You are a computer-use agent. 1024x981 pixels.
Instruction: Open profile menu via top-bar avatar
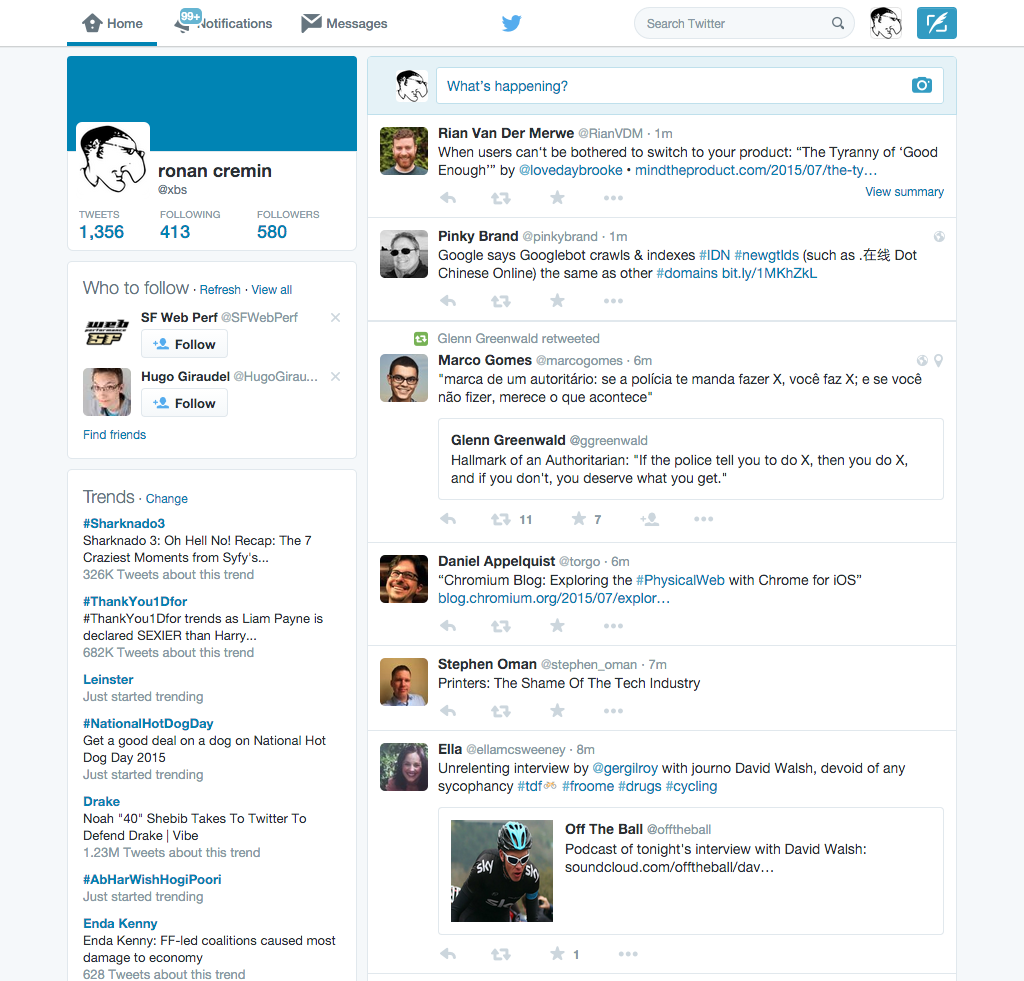[885, 23]
